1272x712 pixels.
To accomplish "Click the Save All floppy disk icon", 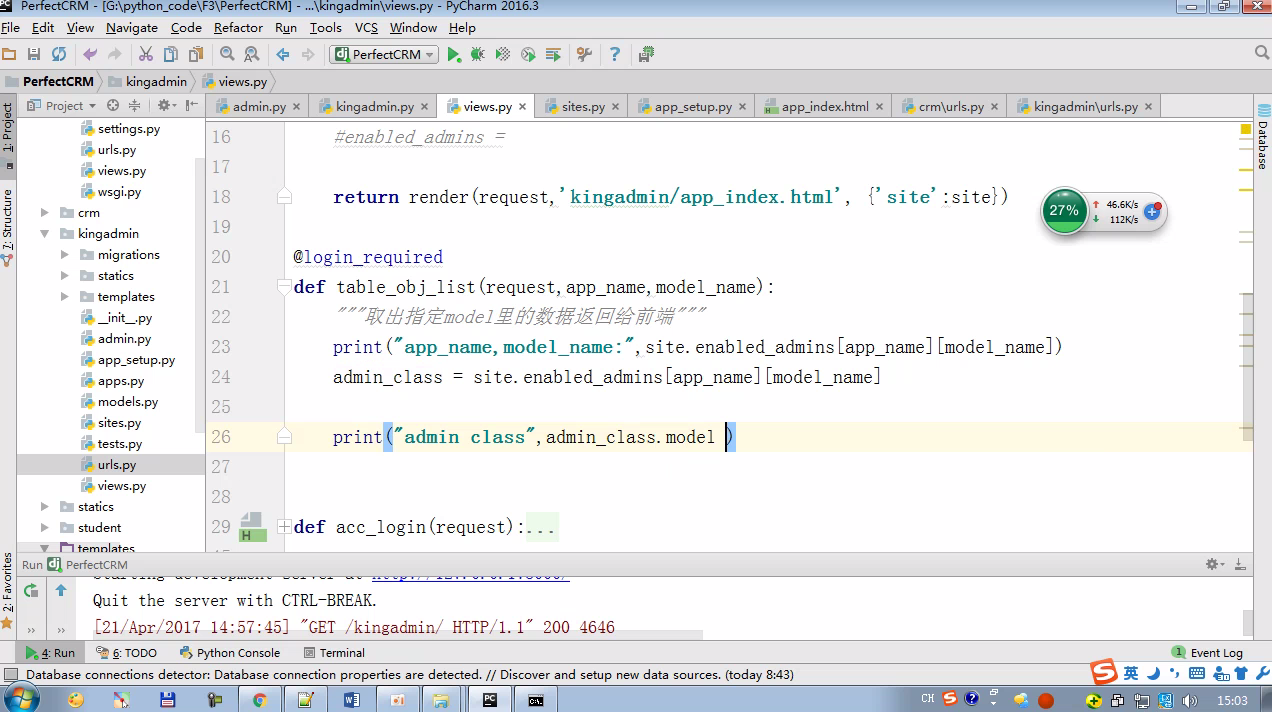I will (34, 54).
